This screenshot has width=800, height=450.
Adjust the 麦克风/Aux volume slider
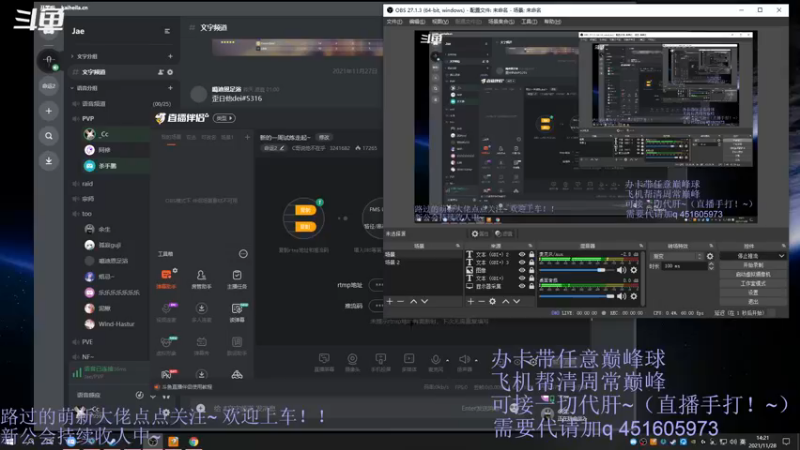click(577, 270)
